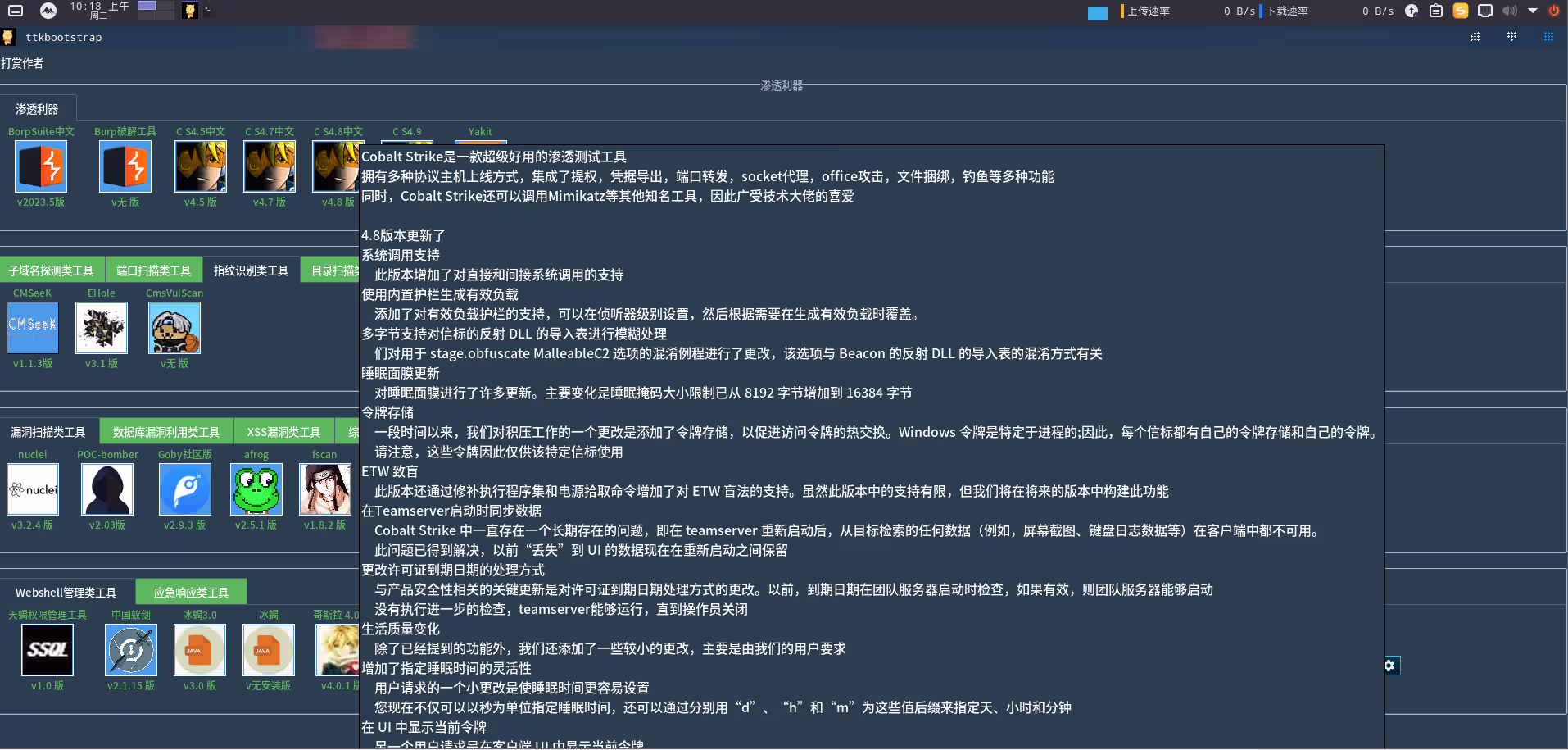Switch to the XSS漏洞类工具 tab
This screenshot has height=750, width=1568.
283,432
